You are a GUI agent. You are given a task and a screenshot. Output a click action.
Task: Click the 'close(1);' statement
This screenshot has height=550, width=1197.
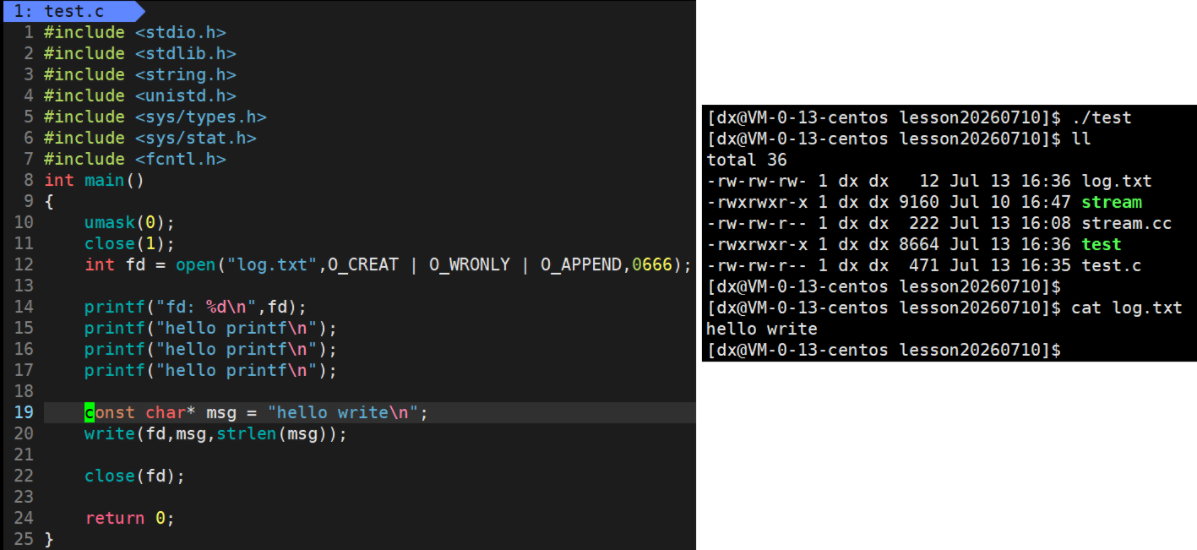(x=130, y=244)
